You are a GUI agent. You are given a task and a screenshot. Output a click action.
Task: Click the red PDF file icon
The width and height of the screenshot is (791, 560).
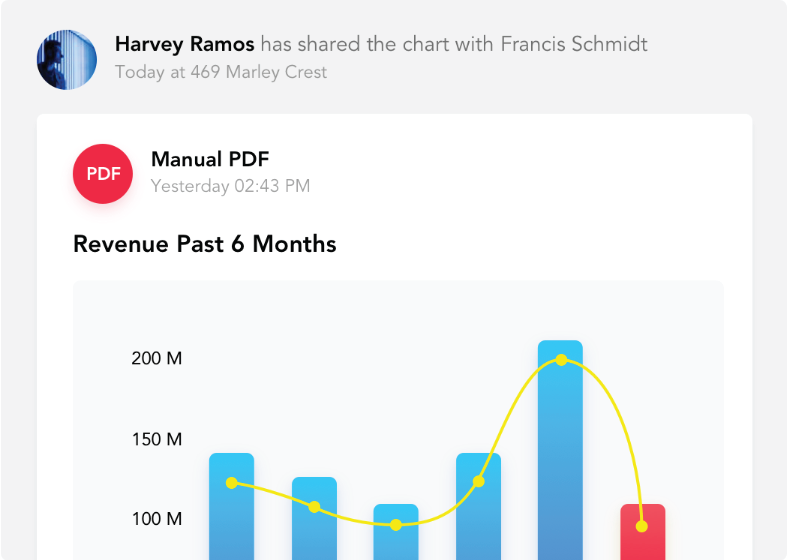coord(103,174)
